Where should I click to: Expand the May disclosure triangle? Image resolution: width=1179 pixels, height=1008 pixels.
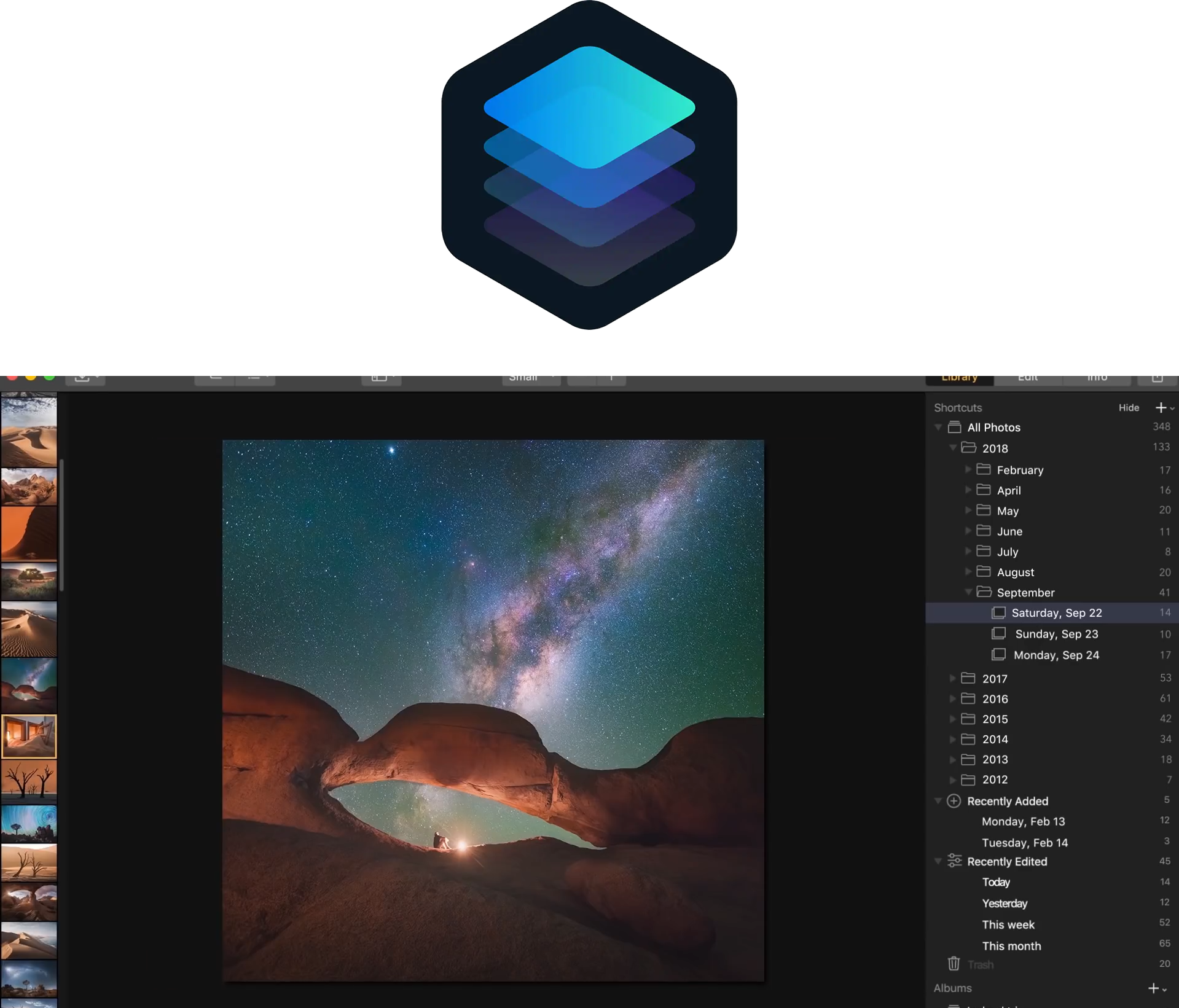[968, 510]
